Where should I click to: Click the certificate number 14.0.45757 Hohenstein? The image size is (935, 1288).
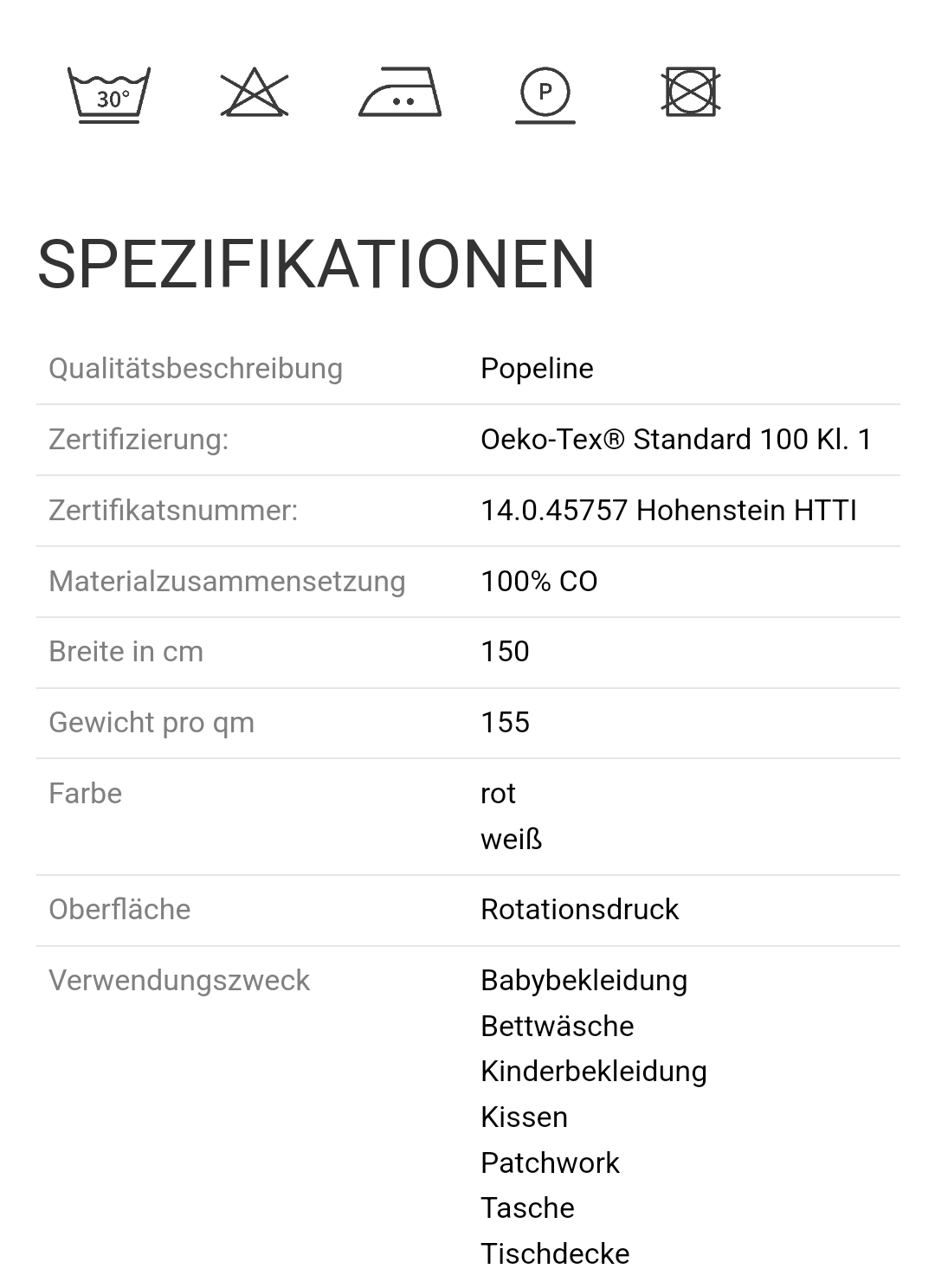click(x=668, y=511)
